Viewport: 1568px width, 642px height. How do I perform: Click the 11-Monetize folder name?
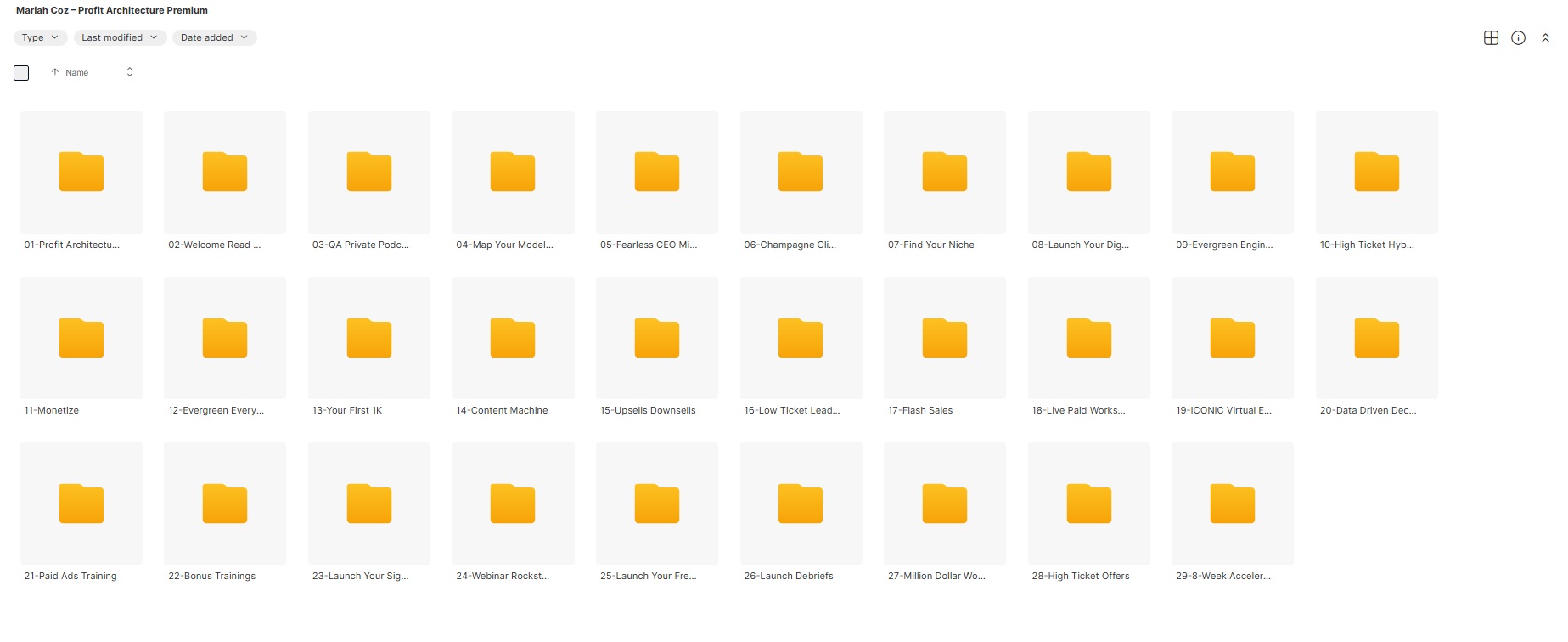pos(52,410)
